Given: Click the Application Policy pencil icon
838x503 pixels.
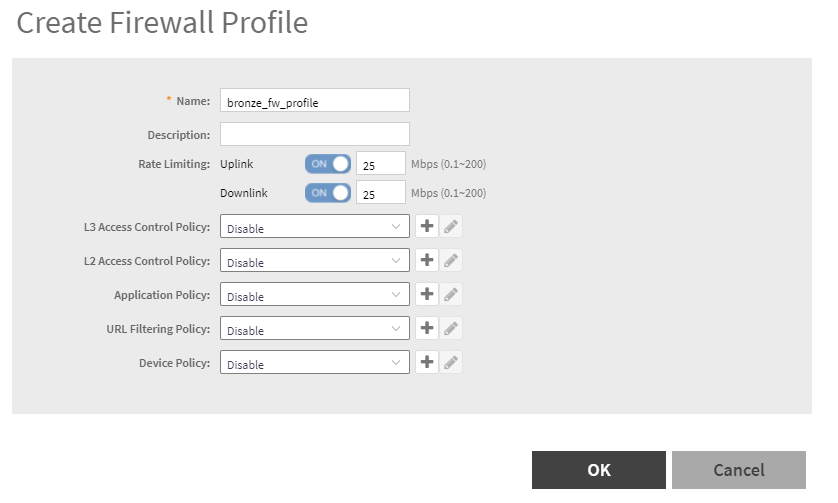Looking at the screenshot, I should (451, 295).
